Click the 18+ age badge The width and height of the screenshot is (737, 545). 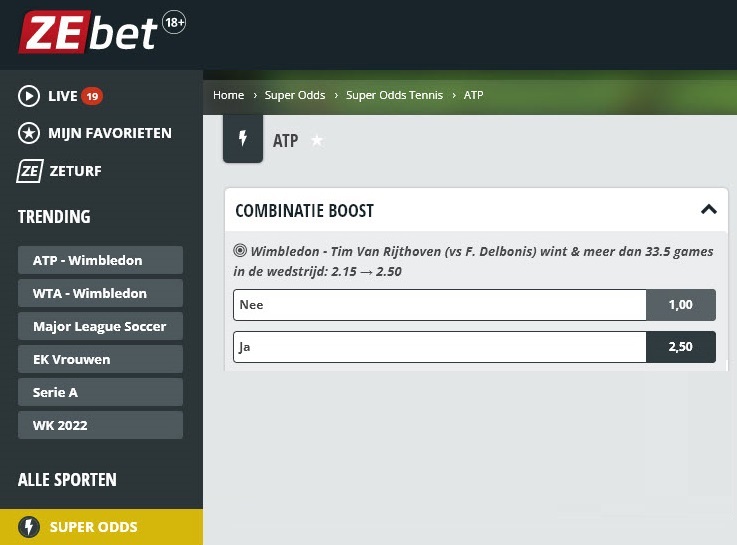[x=174, y=21]
